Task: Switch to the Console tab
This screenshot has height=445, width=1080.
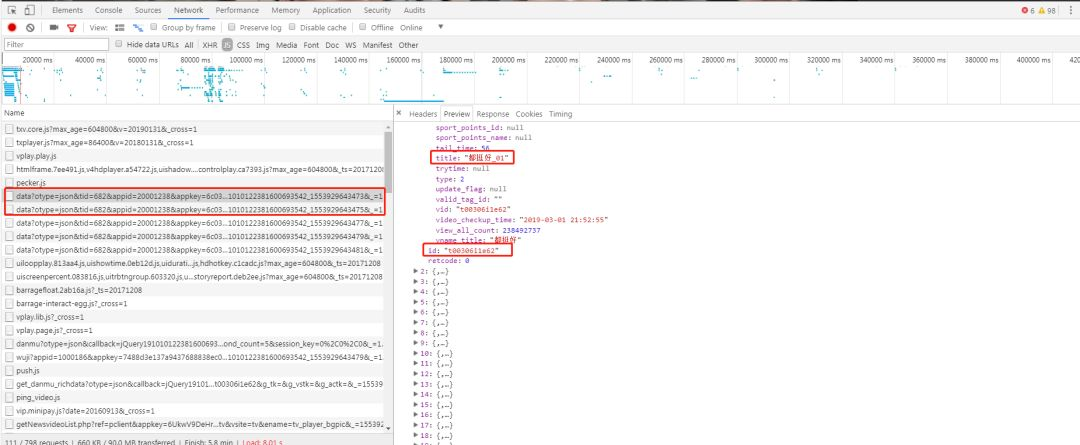Action: 109,10
